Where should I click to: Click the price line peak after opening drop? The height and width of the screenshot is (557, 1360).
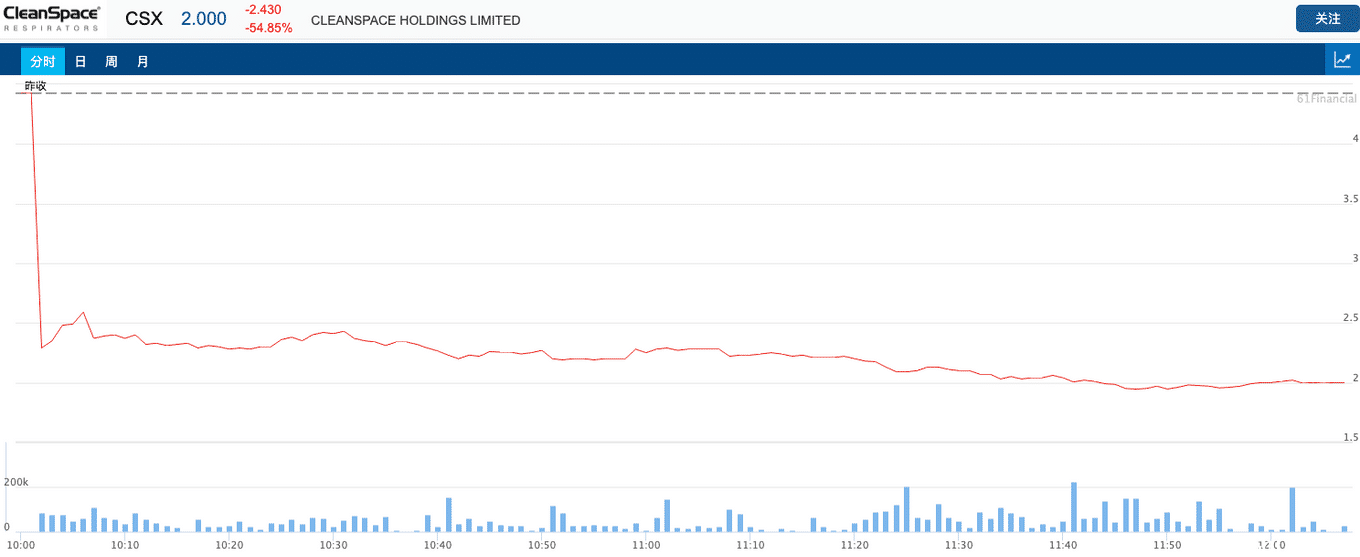coord(83,312)
